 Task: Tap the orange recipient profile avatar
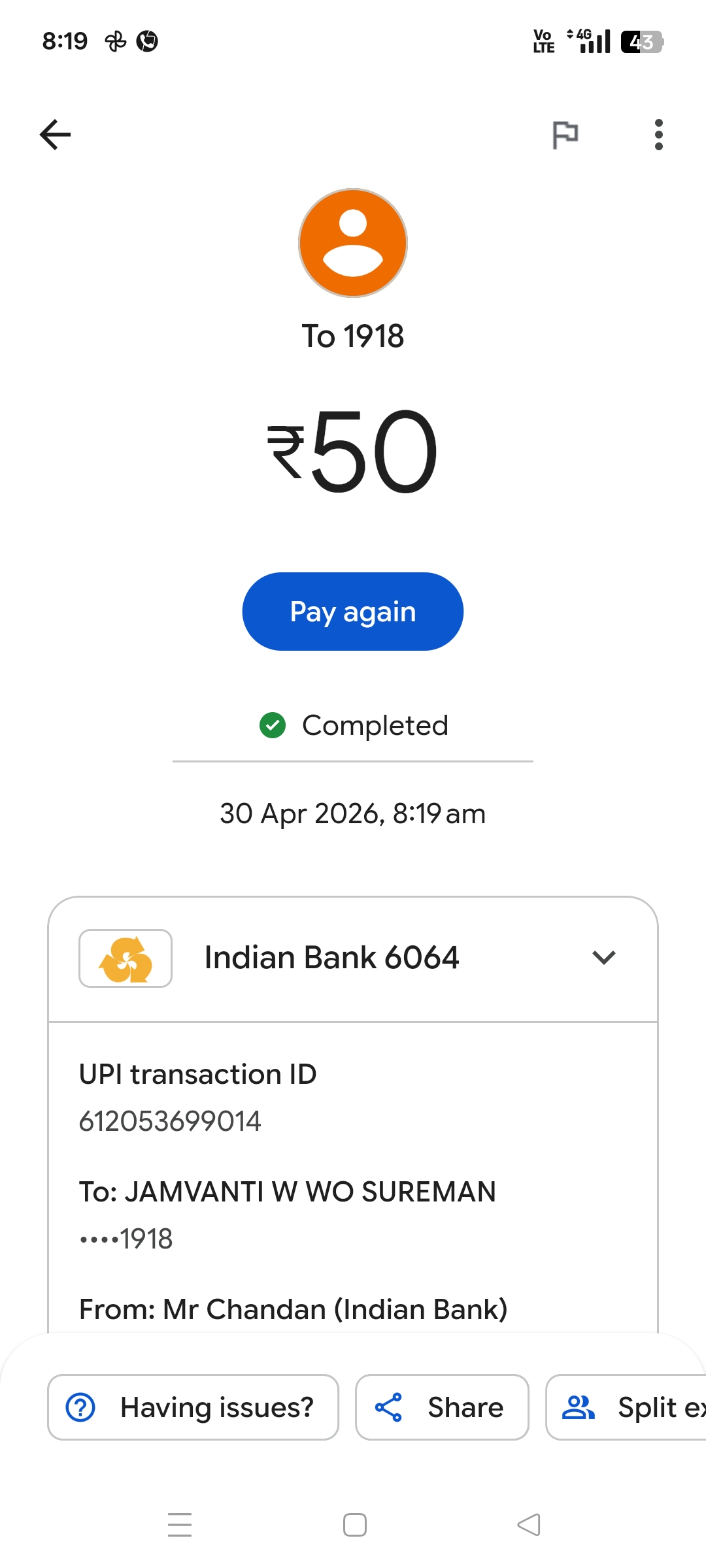click(x=353, y=243)
